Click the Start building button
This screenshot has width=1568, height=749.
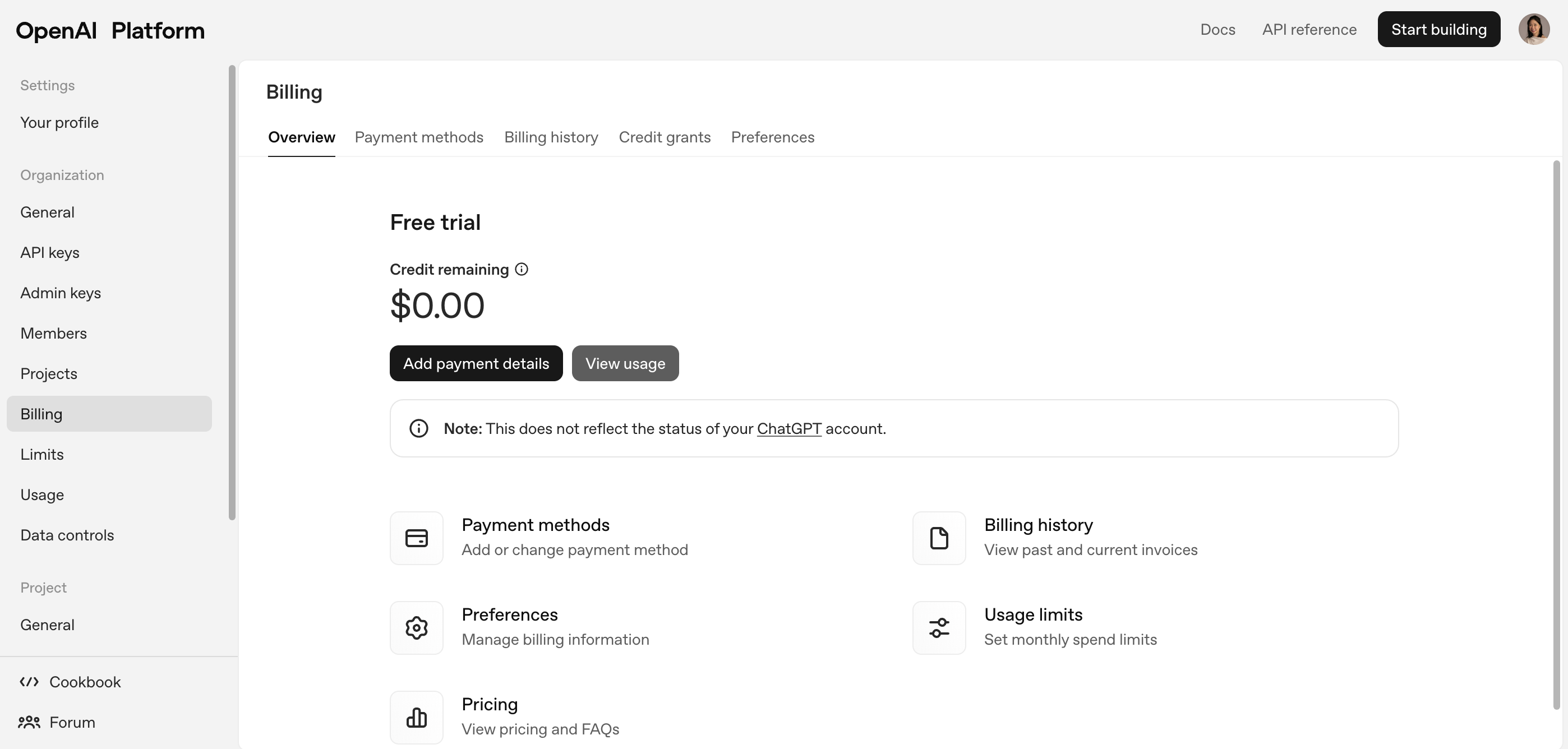coord(1439,29)
